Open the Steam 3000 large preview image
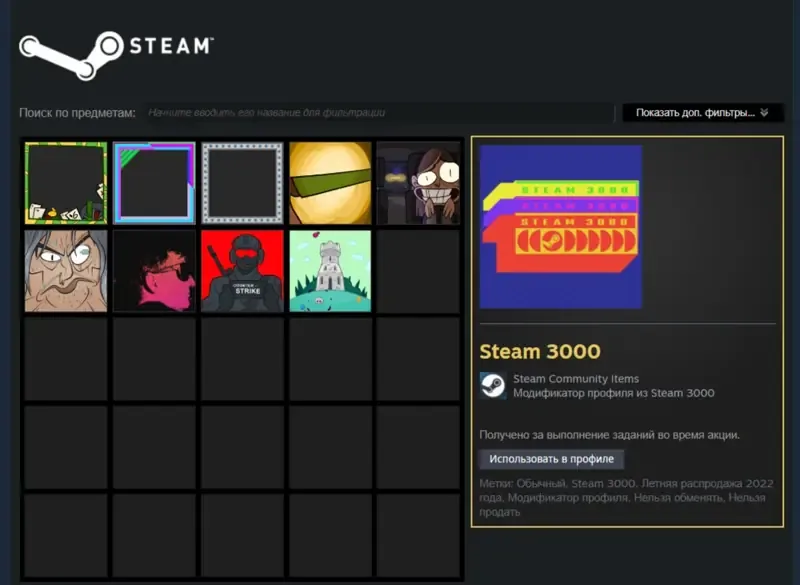This screenshot has width=800, height=585. click(x=560, y=227)
